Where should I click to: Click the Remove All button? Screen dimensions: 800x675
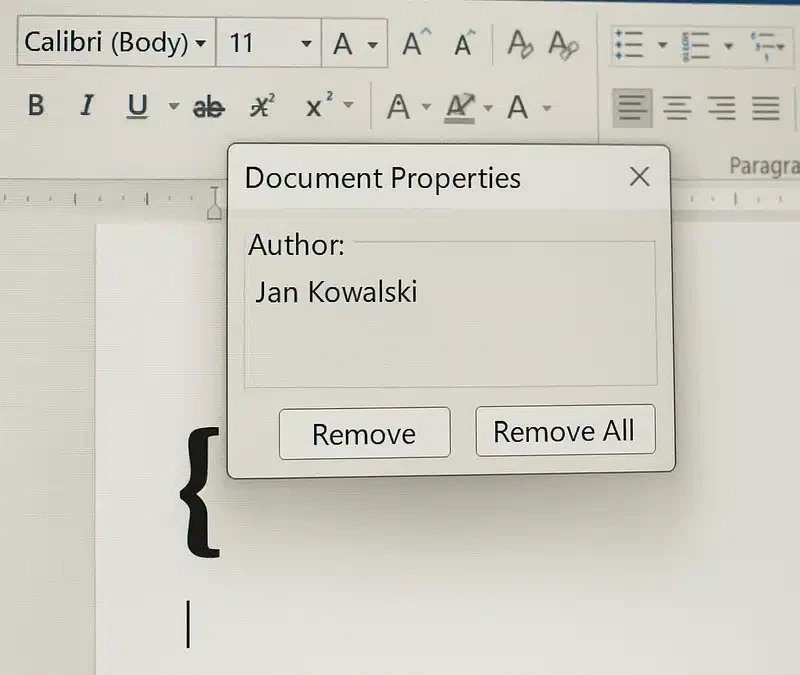(564, 431)
